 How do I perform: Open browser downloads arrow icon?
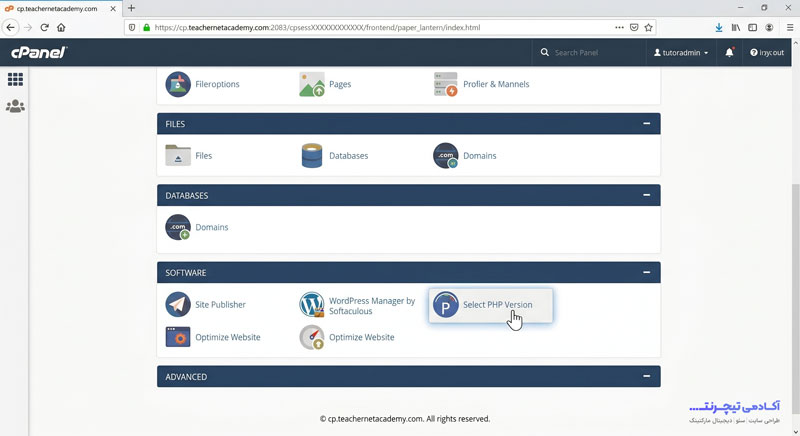point(718,28)
